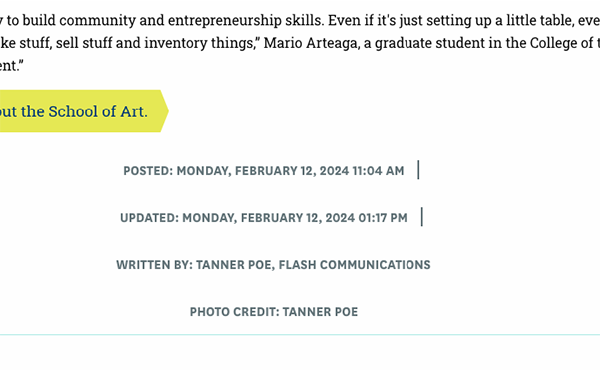Select the Written By Tanner Poe credit
This screenshot has height=370, width=600.
coord(273,265)
